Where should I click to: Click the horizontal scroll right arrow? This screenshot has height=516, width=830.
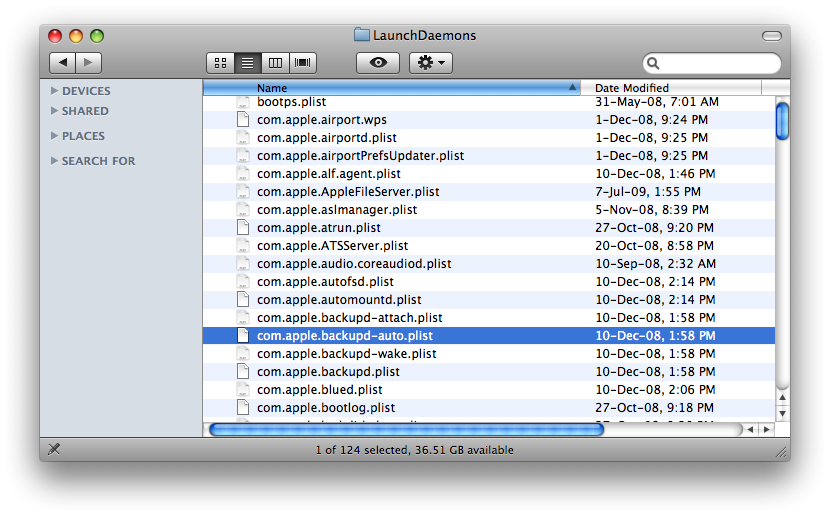(766, 429)
